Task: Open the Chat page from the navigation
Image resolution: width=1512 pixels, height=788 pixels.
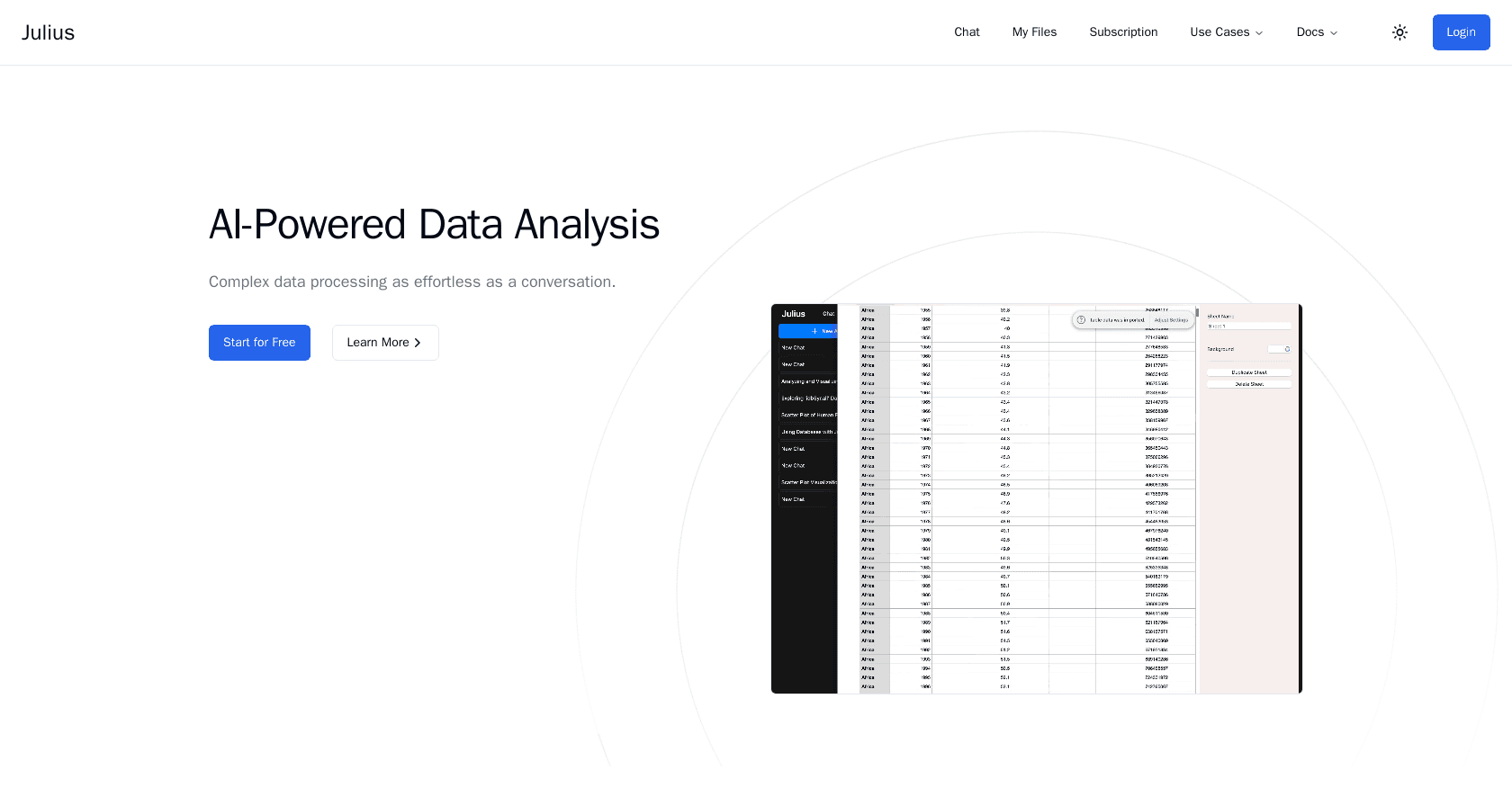Action: click(x=967, y=32)
